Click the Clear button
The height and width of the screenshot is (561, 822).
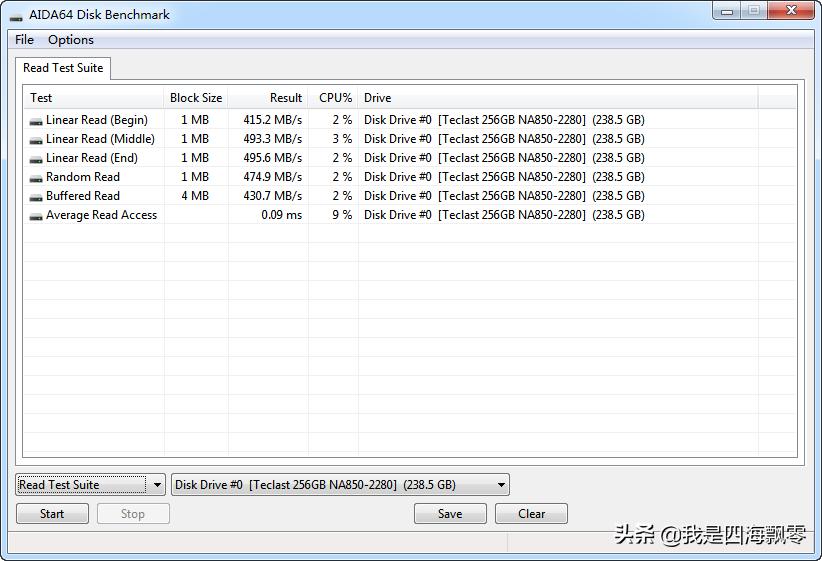(x=531, y=514)
